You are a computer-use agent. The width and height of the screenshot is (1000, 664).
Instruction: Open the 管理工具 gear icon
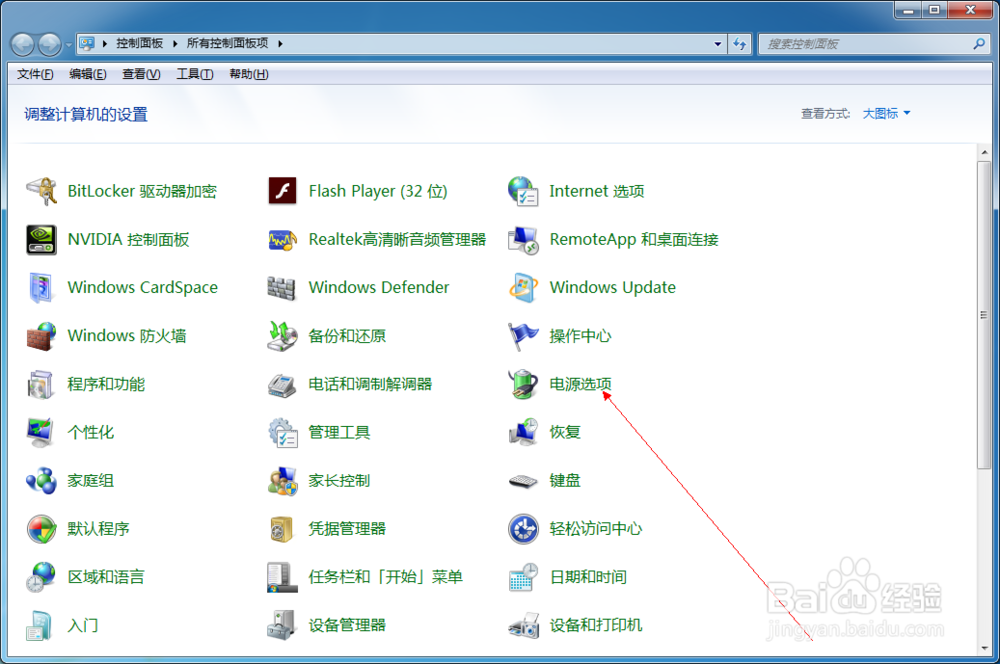(x=283, y=432)
